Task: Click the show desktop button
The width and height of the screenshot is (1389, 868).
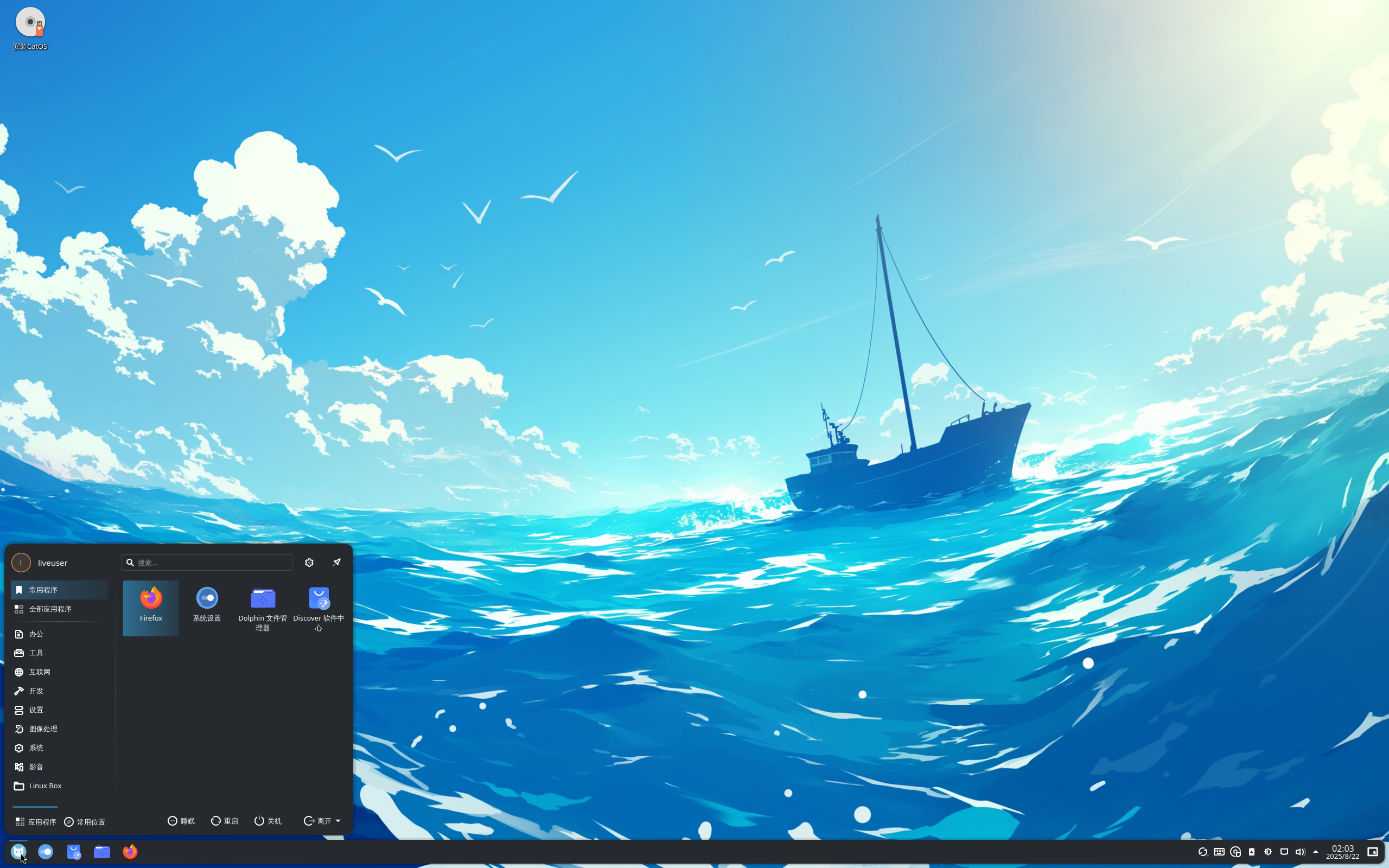Action: click(x=1372, y=852)
